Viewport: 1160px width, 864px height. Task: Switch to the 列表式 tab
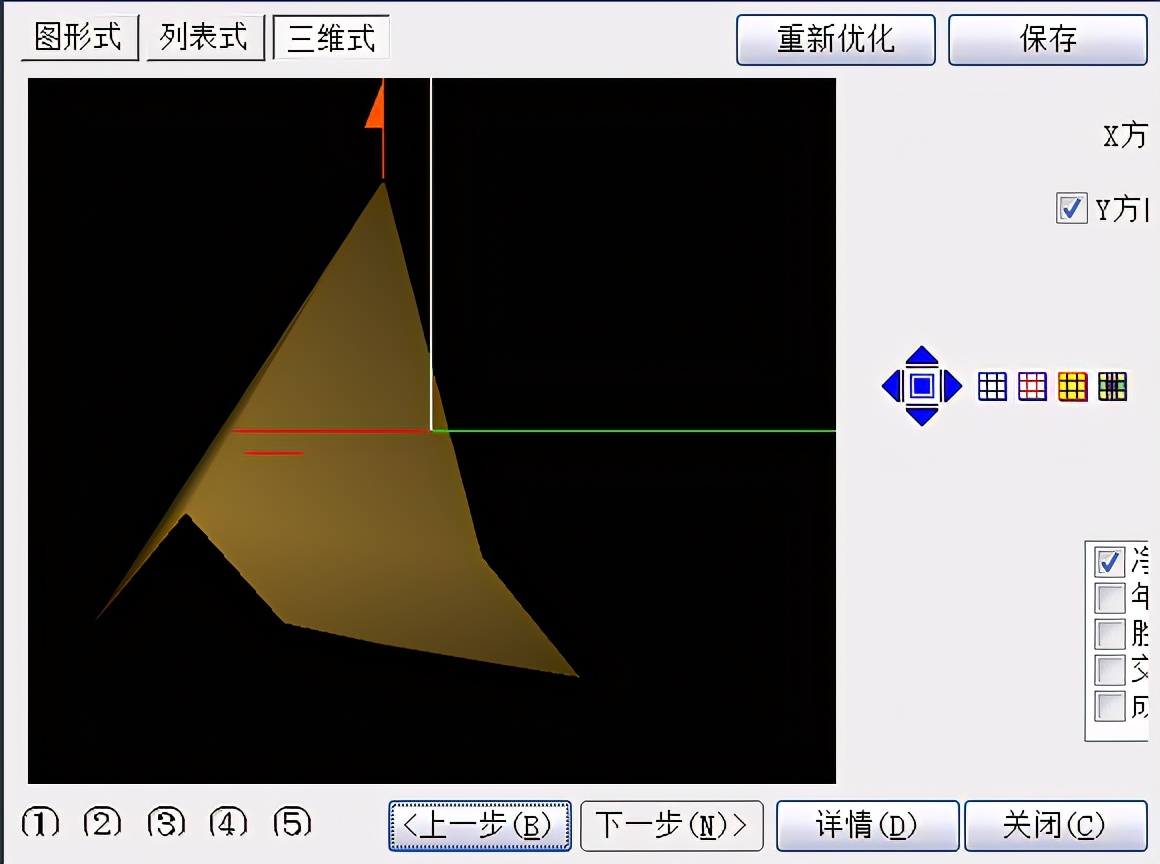pyautogui.click(x=204, y=38)
